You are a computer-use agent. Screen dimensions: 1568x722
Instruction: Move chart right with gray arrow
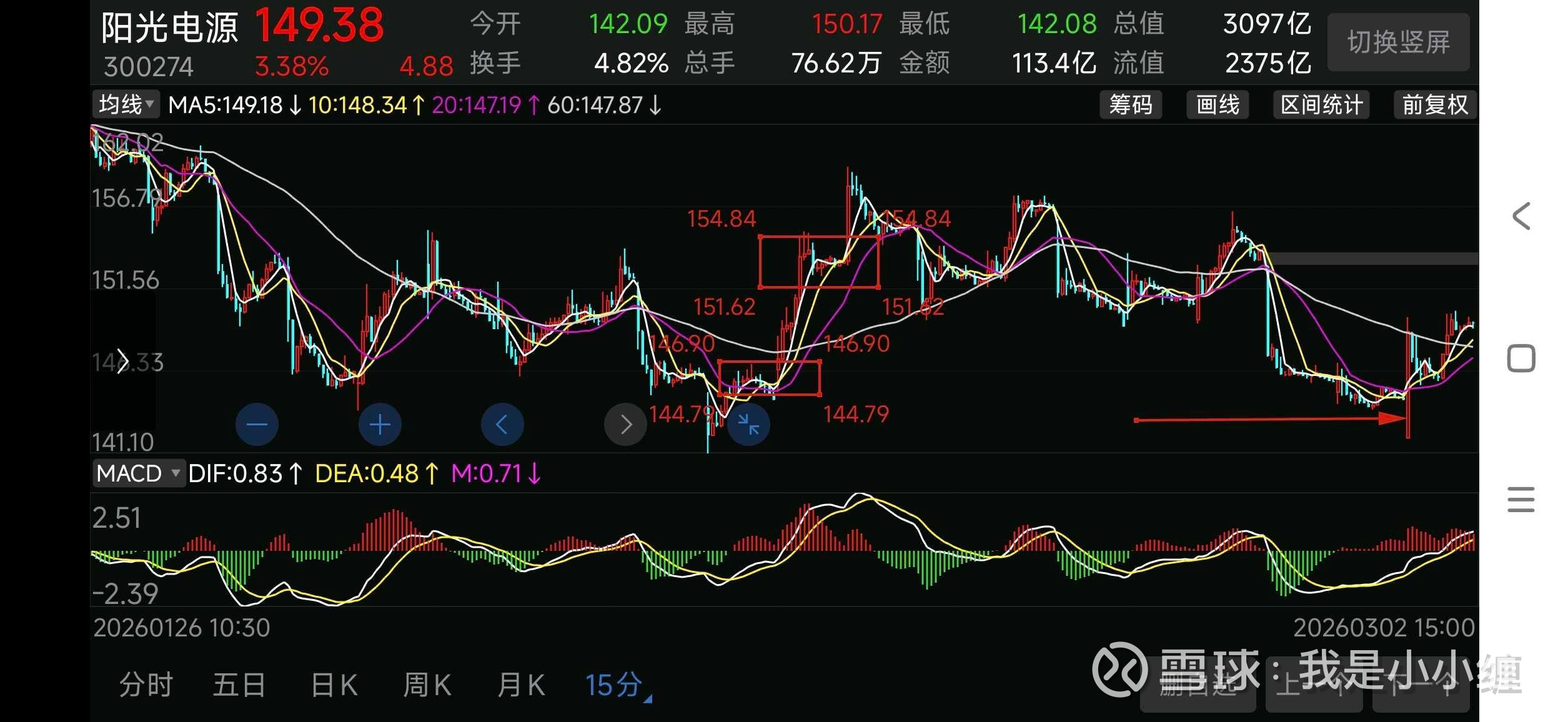click(625, 425)
